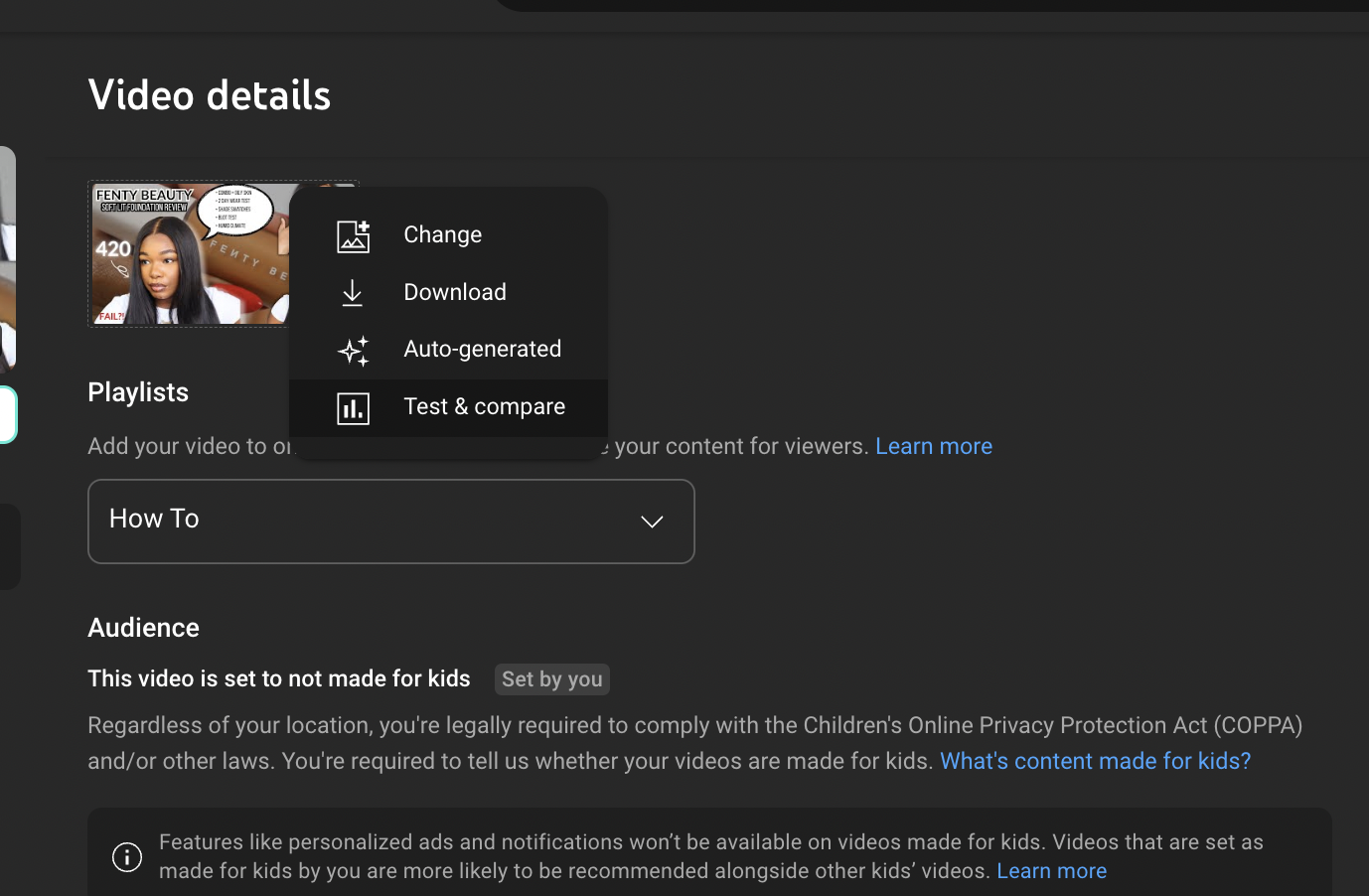The image size is (1369, 896).
Task: Click the Download arrow icon
Action: pyautogui.click(x=353, y=292)
